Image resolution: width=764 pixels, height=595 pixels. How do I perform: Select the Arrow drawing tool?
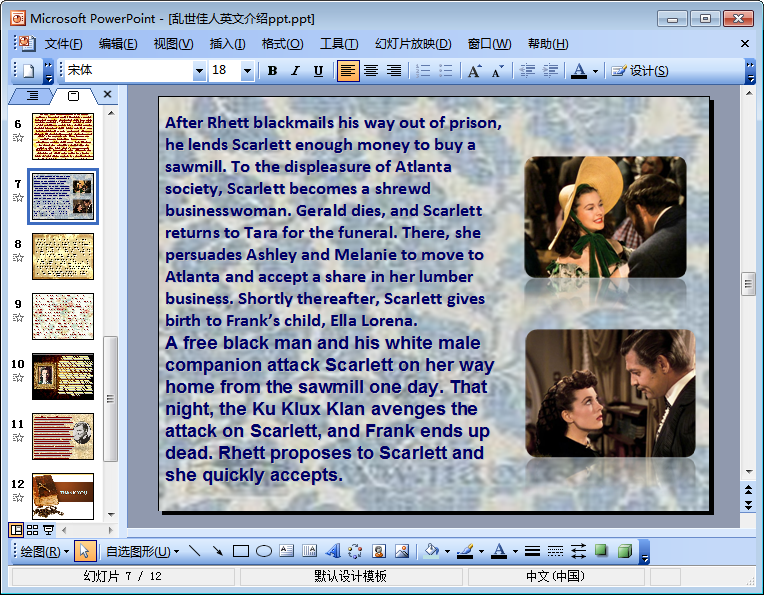(217, 551)
